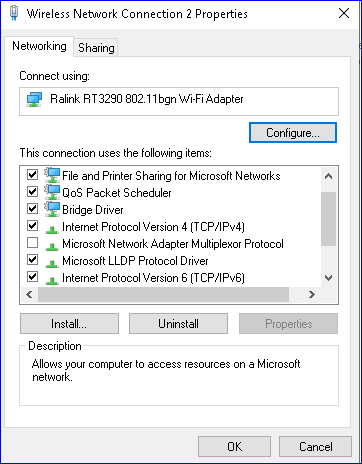Click horizontal scroll right arrow

click(312, 294)
